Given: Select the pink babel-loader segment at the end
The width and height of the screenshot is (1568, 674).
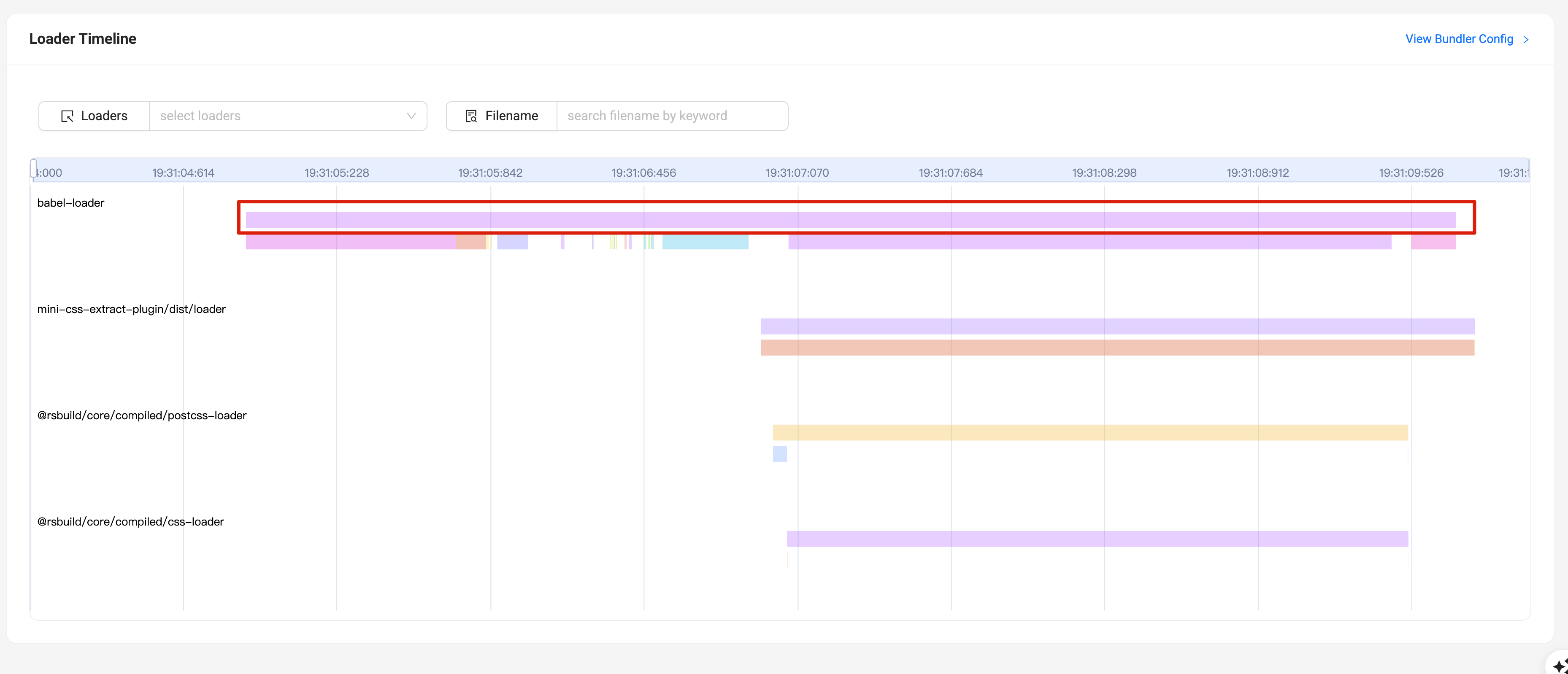Looking at the screenshot, I should pyautogui.click(x=1433, y=242).
